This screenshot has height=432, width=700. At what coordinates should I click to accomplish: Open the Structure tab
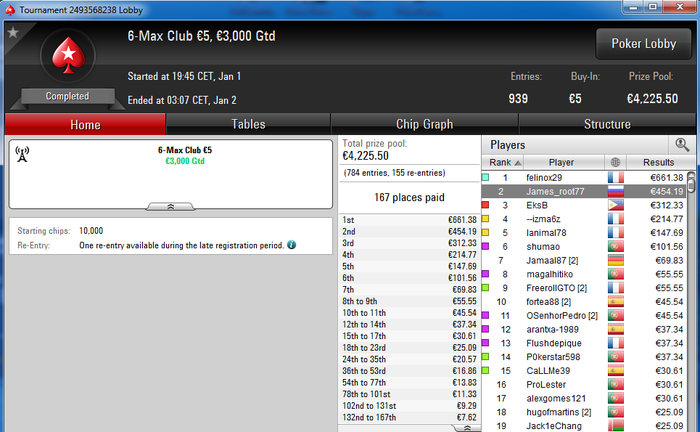pos(607,124)
